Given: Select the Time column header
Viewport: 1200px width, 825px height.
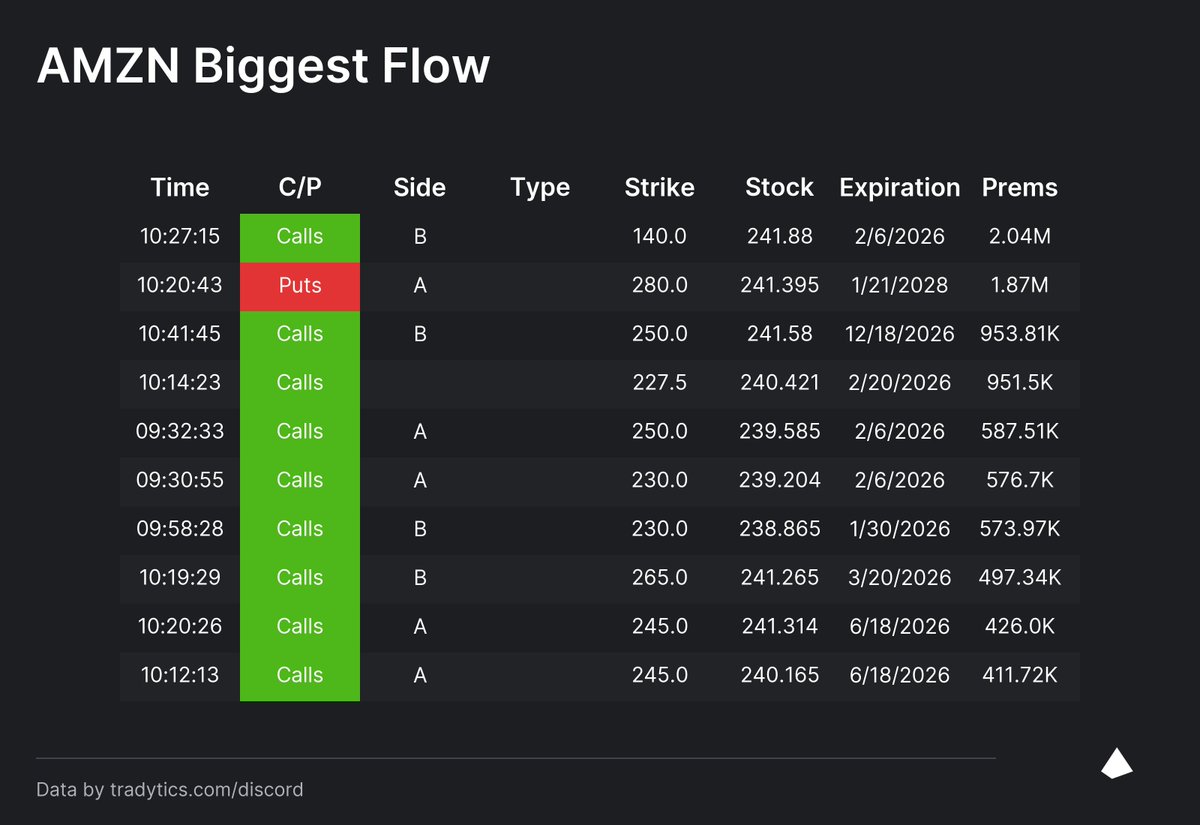Looking at the screenshot, I should point(180,188).
